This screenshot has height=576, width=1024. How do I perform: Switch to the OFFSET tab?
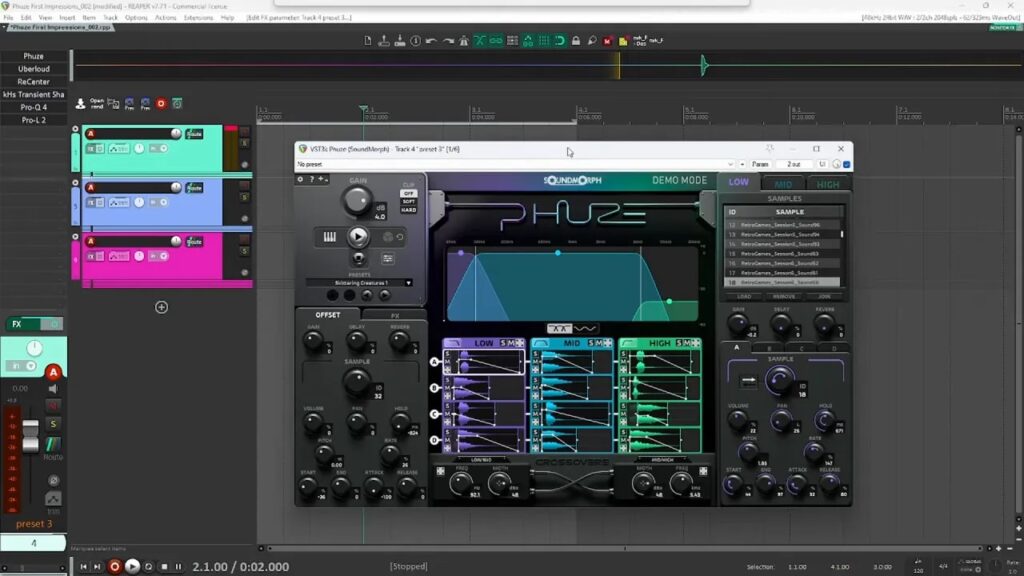tap(328, 315)
